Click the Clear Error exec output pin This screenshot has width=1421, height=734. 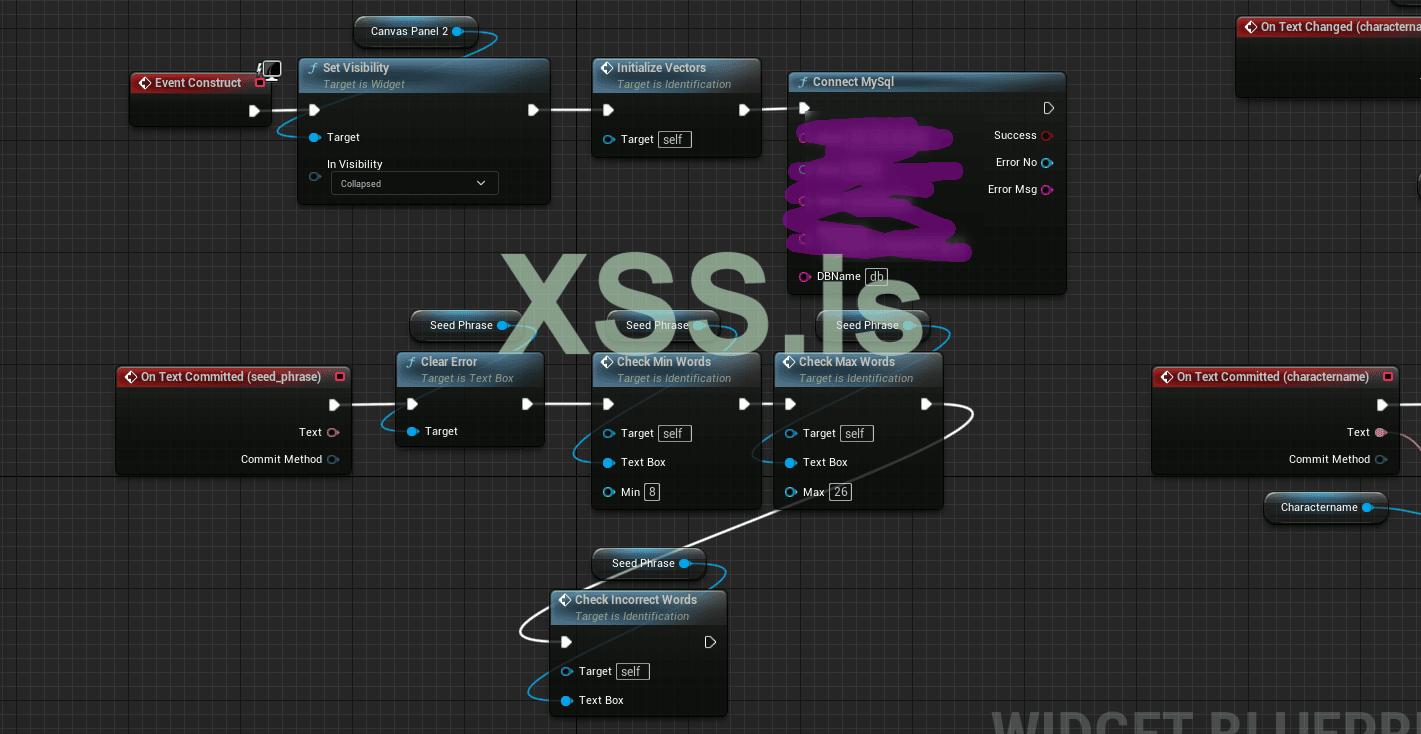[x=527, y=404]
